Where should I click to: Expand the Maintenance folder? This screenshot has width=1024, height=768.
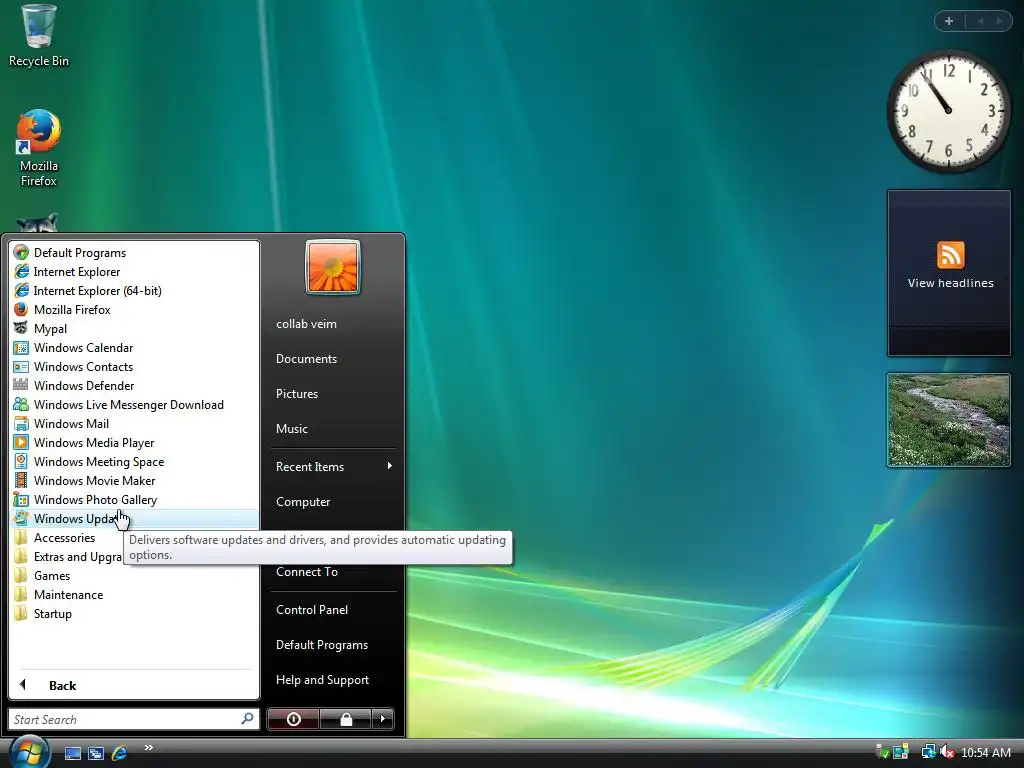135,594
